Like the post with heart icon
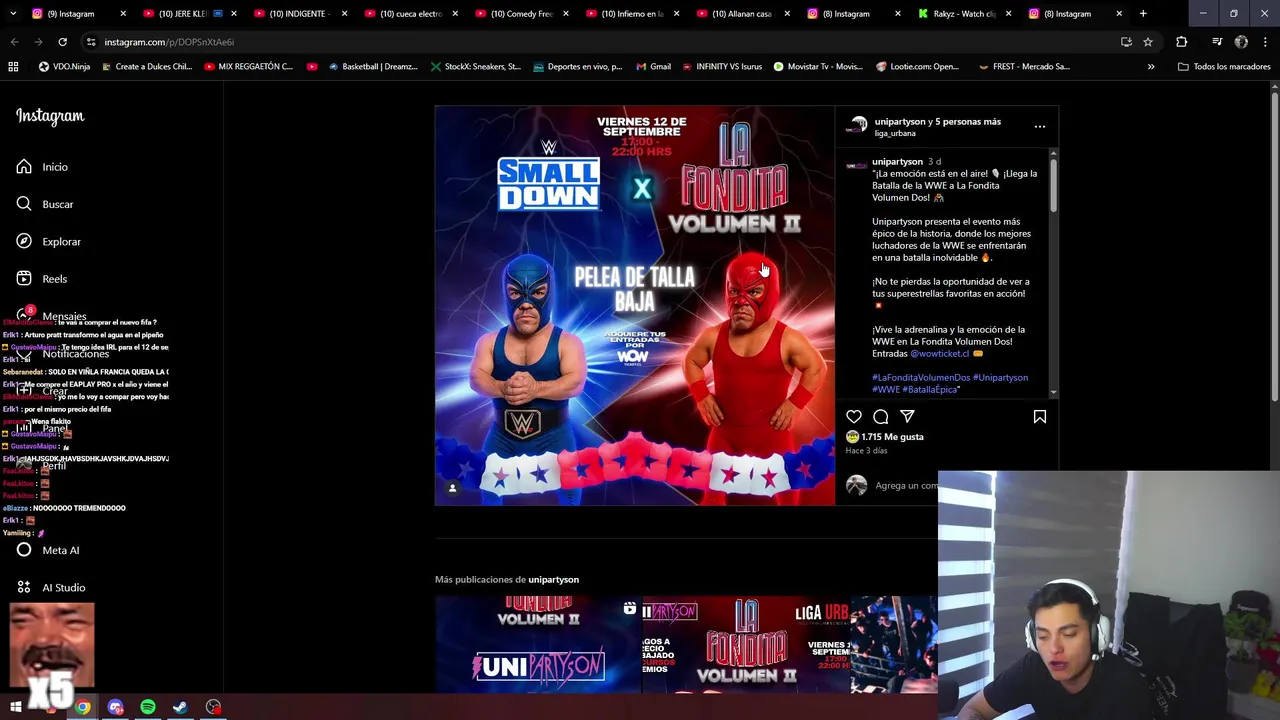 tap(854, 416)
